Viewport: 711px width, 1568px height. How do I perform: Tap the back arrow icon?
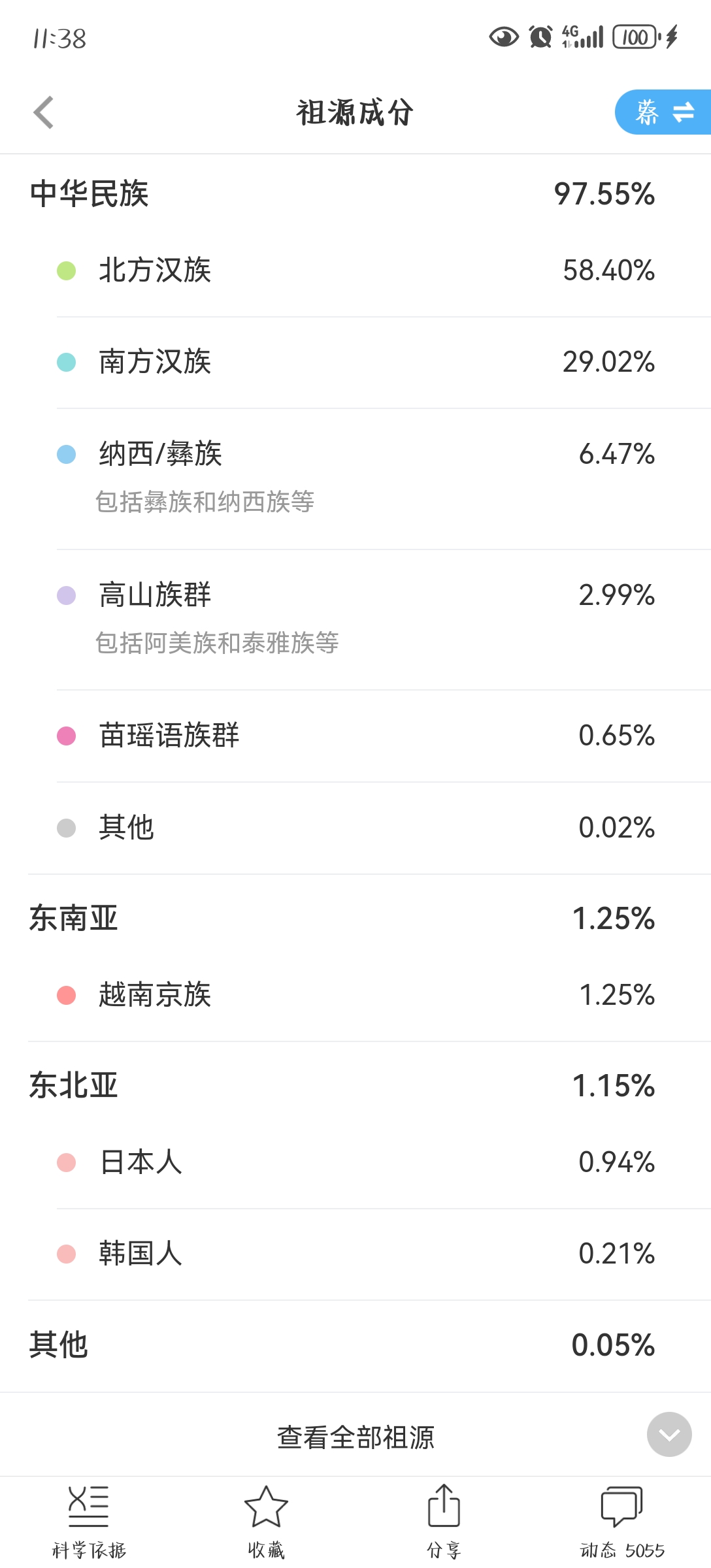tap(44, 112)
